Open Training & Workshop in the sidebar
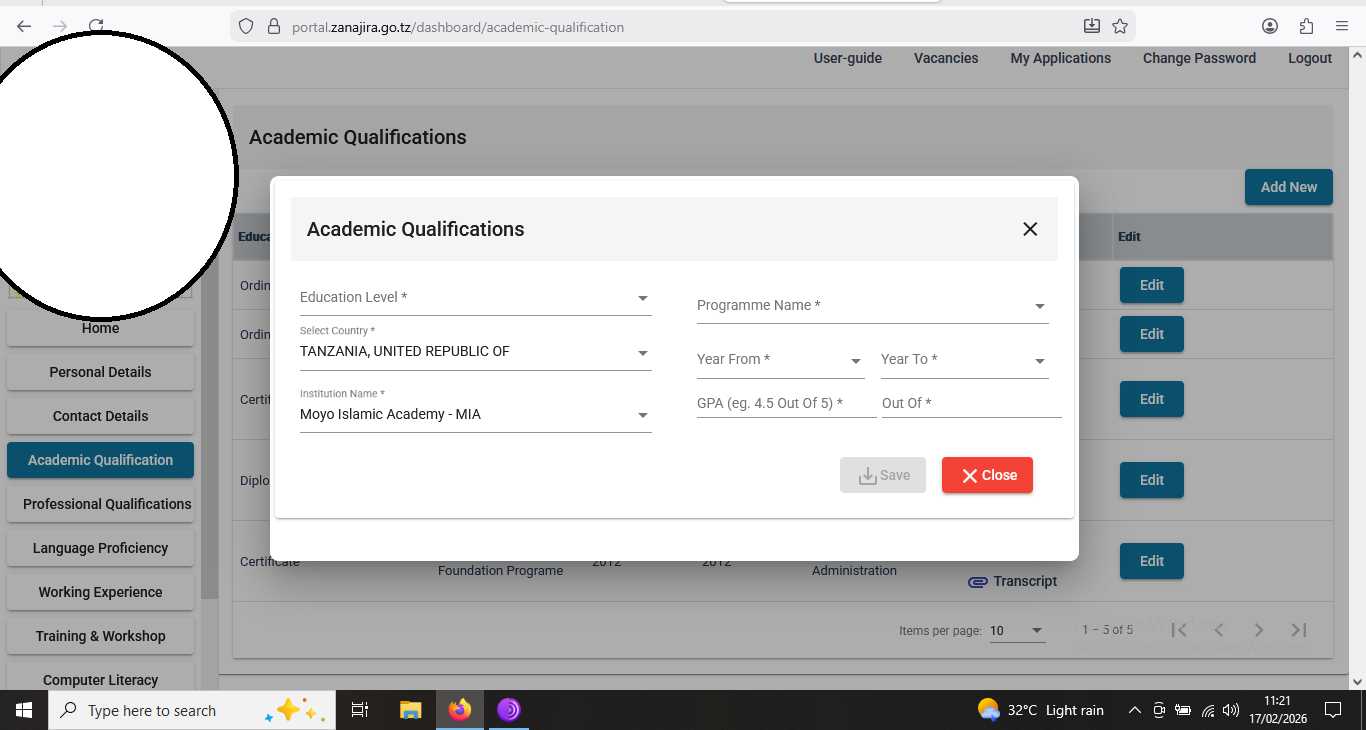Screen dimensions: 1366x730 click(x=100, y=636)
